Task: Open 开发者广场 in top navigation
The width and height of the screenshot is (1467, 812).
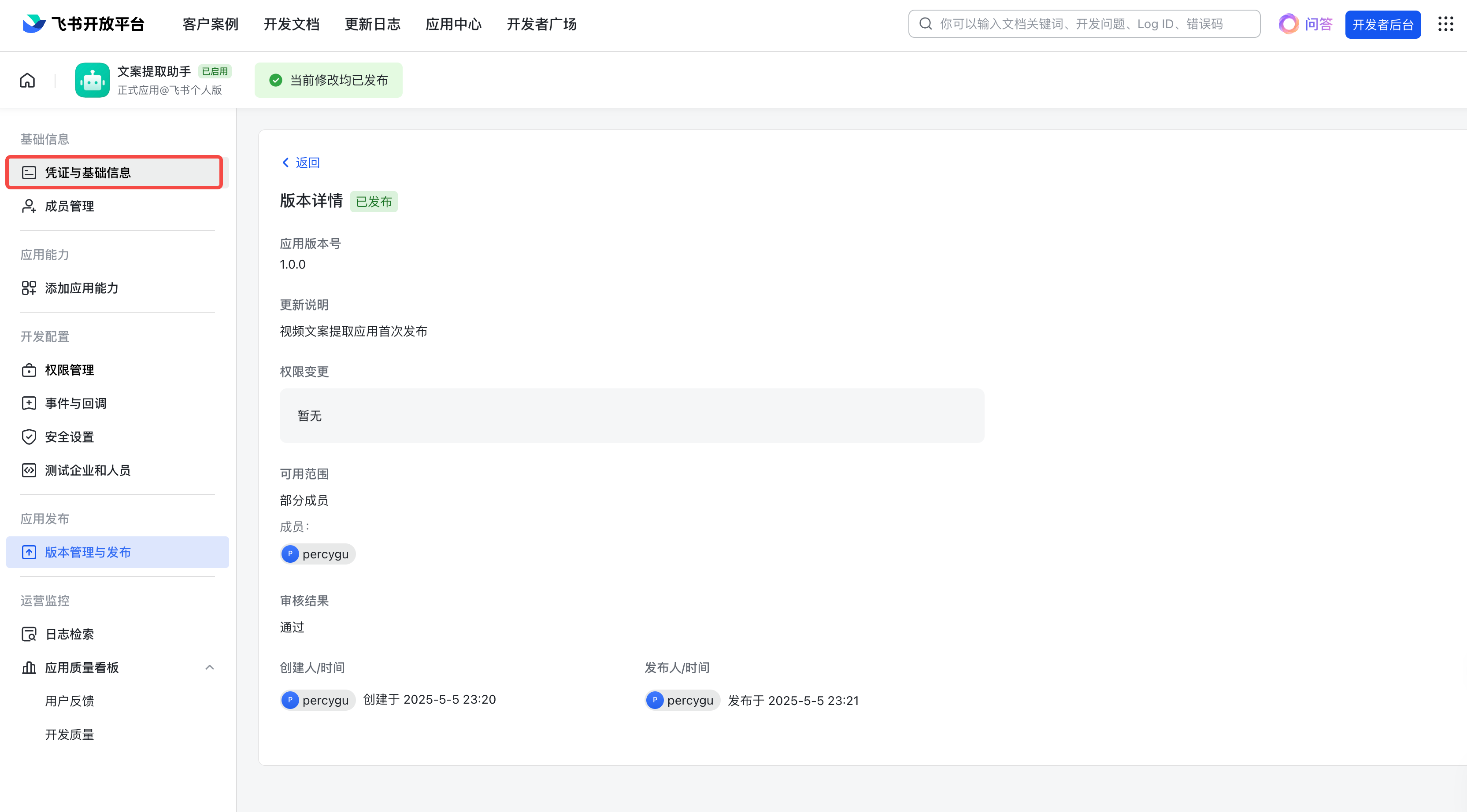Action: (x=542, y=24)
